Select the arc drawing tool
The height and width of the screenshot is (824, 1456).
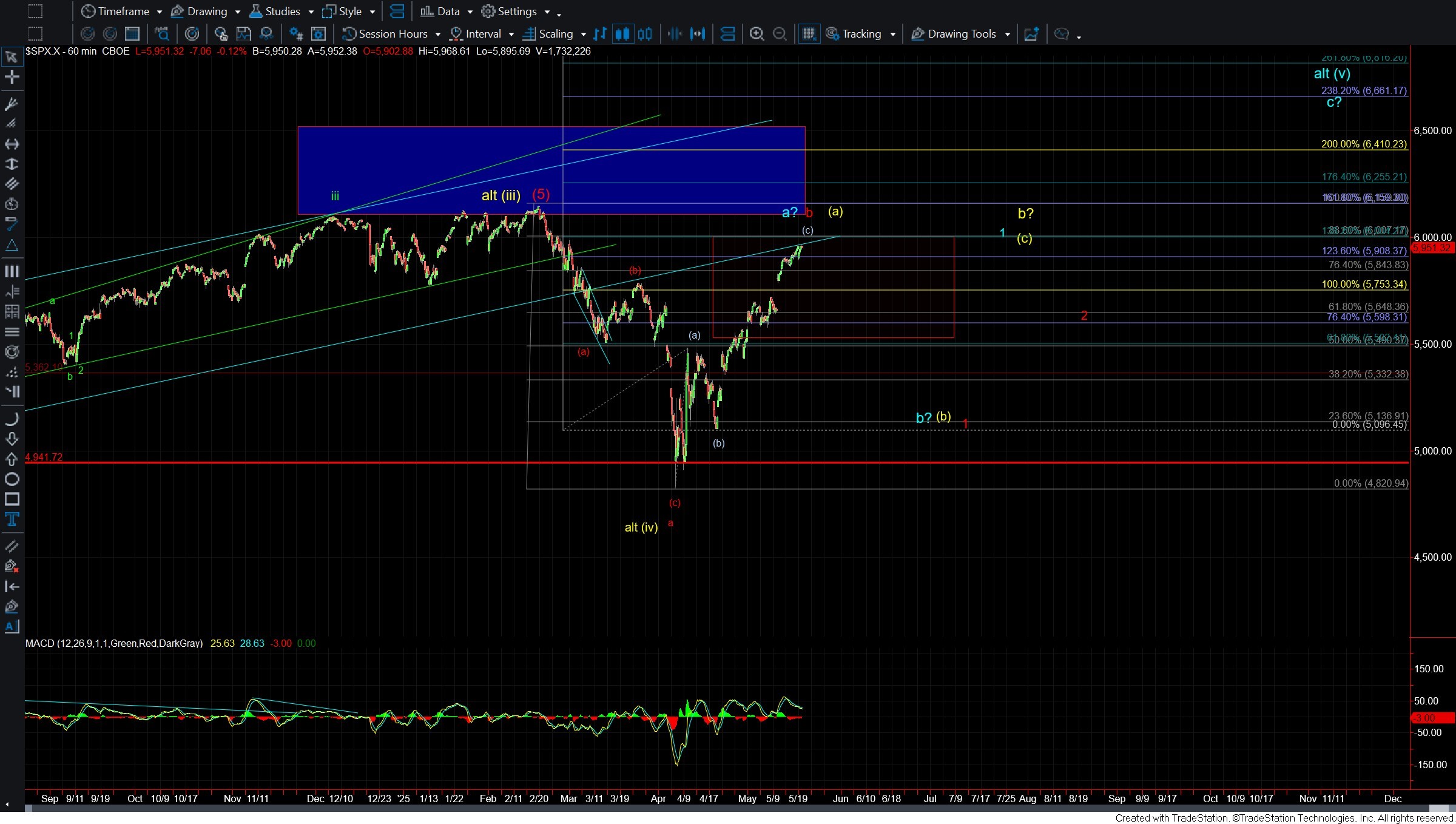[12, 419]
